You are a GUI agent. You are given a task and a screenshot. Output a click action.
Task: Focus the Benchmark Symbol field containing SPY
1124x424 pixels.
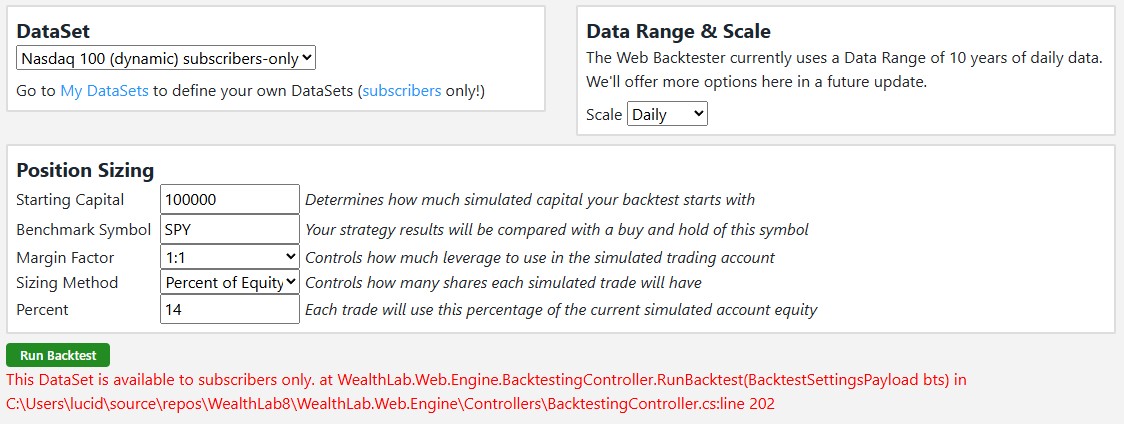pyautogui.click(x=230, y=229)
